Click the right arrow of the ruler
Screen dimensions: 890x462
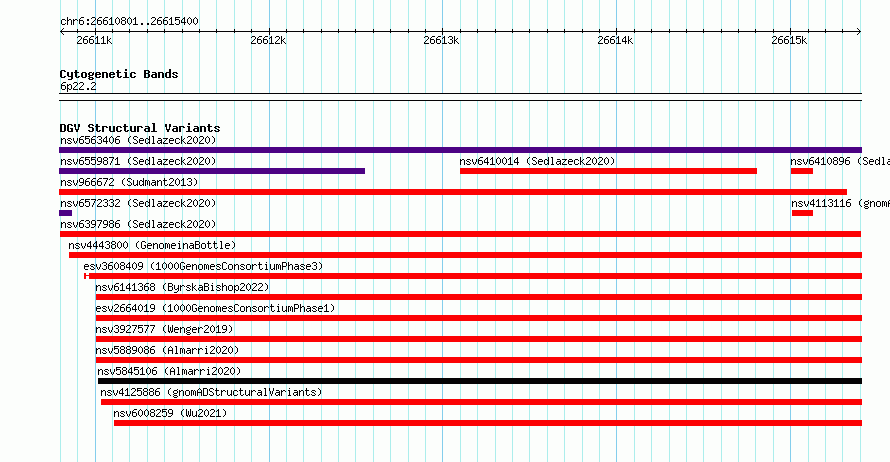(859, 32)
